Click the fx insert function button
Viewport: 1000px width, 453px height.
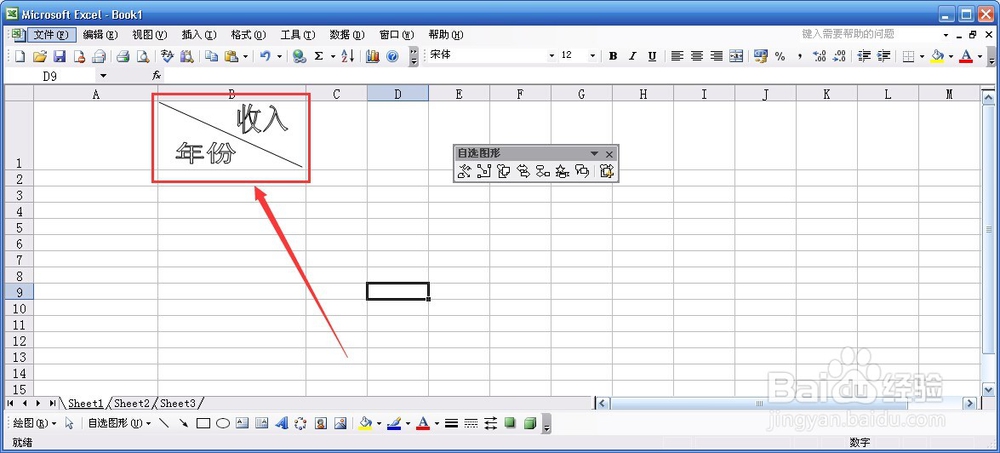pos(156,75)
